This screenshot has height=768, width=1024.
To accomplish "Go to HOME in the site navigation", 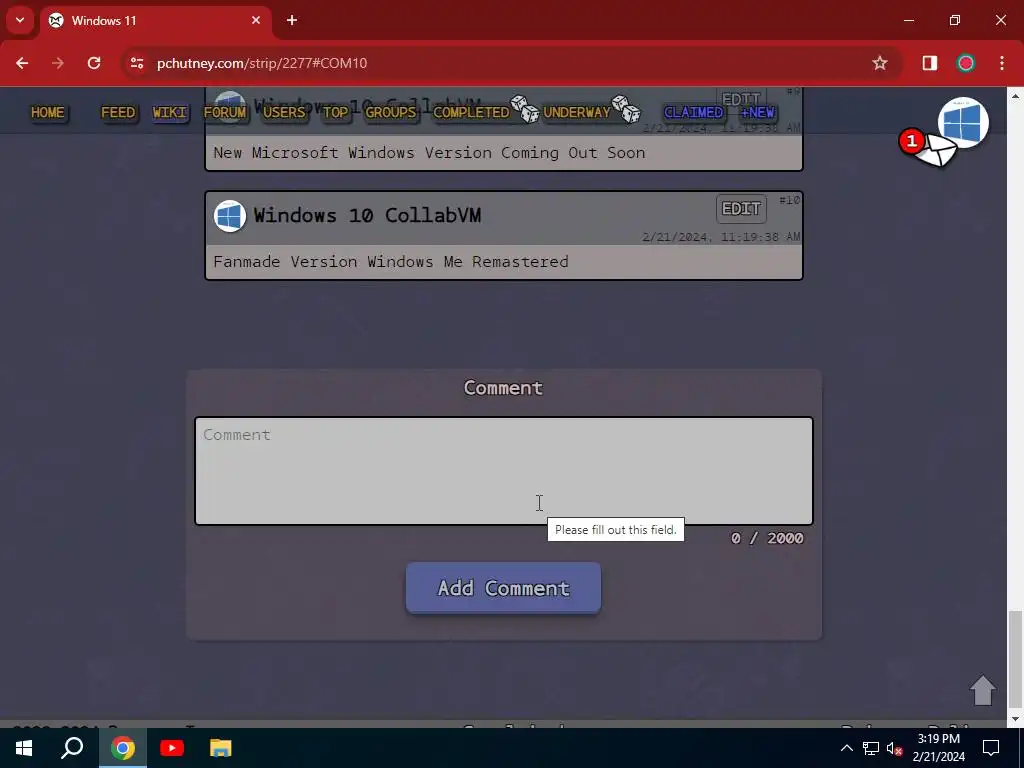I will click(x=48, y=112).
